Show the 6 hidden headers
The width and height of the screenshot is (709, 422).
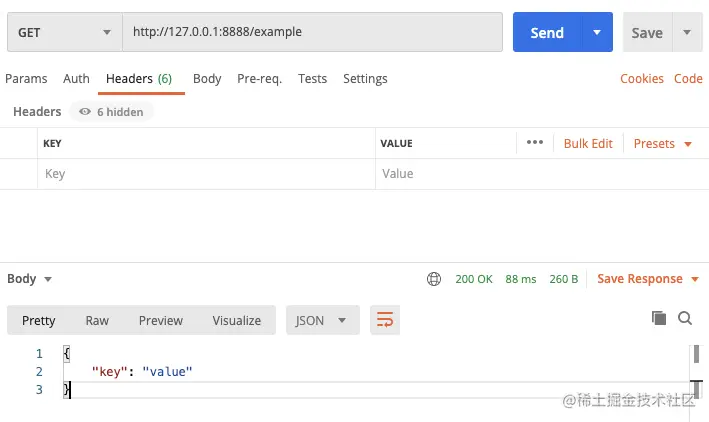pos(111,112)
